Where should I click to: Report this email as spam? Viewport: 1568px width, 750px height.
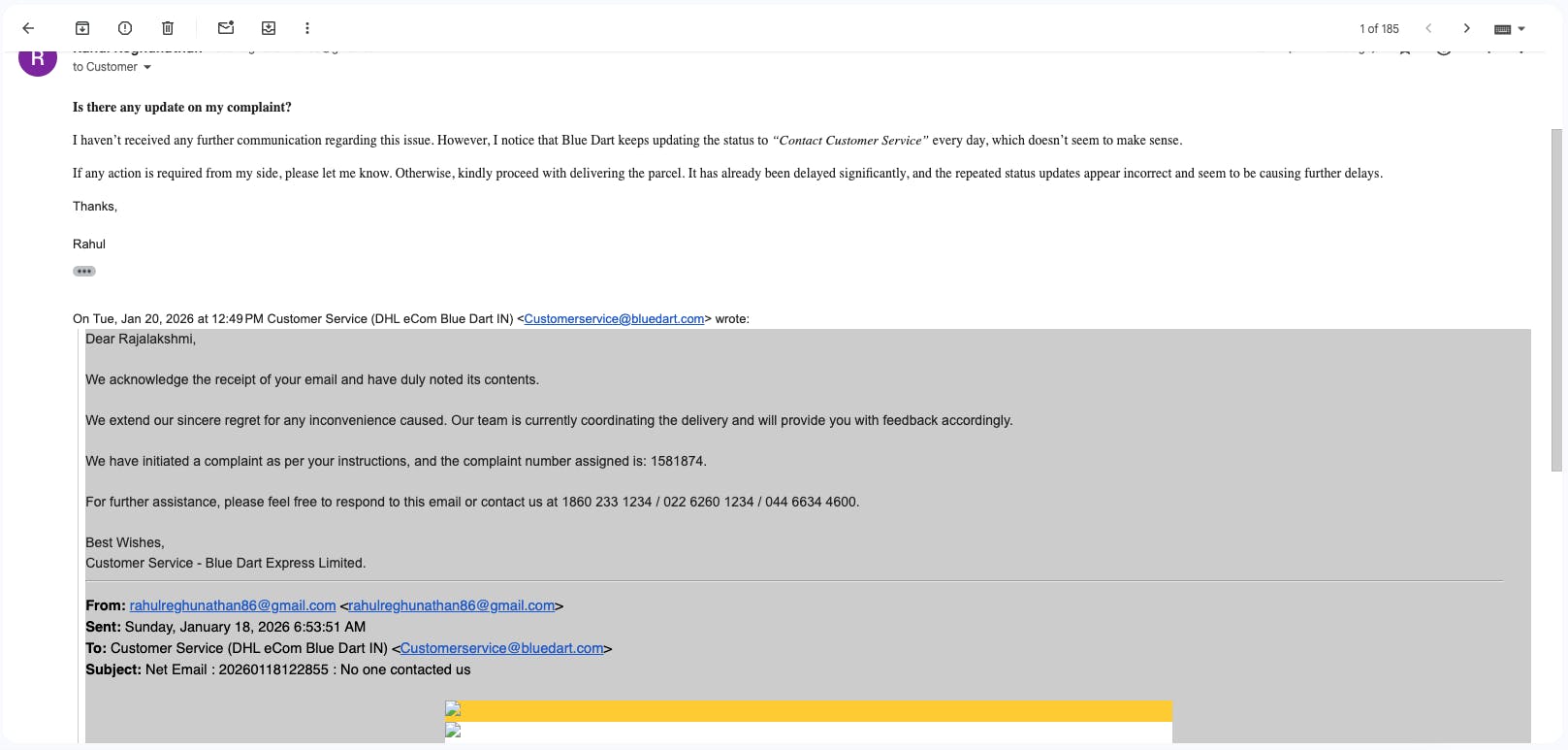click(x=125, y=29)
